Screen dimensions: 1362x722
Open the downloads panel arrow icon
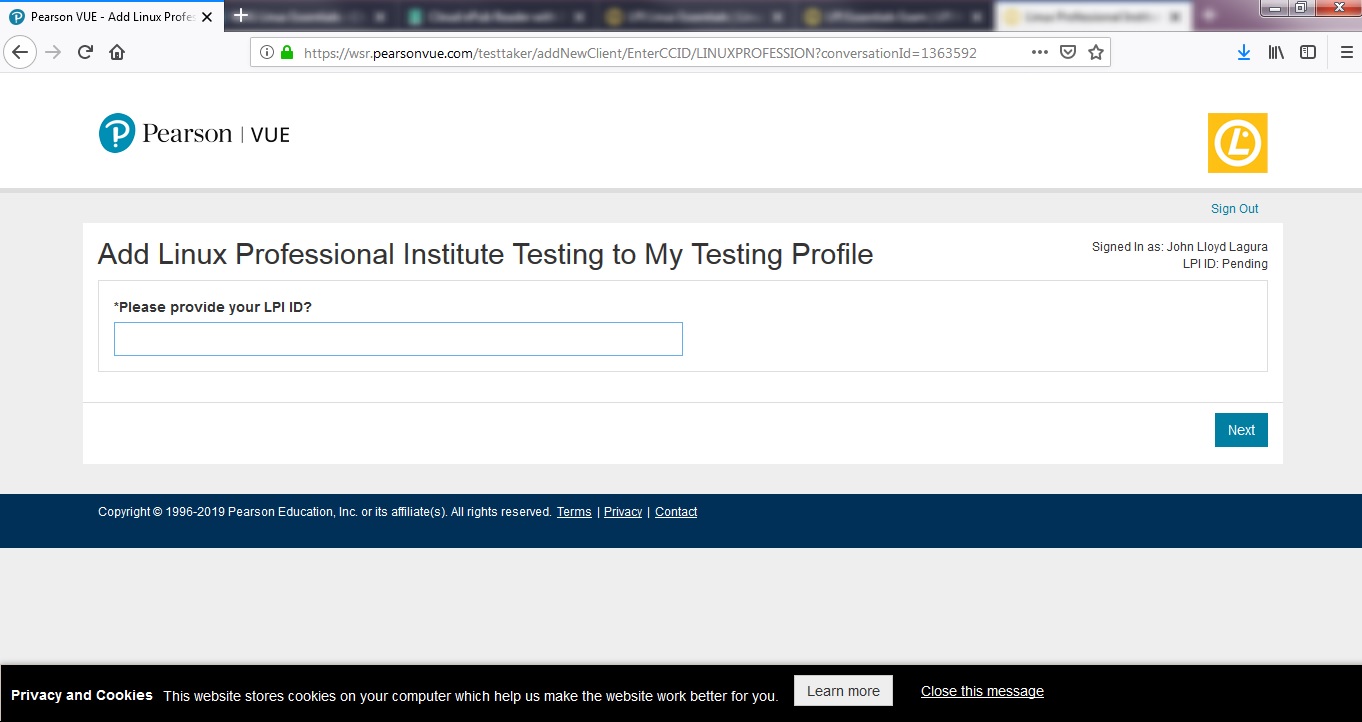point(1244,53)
